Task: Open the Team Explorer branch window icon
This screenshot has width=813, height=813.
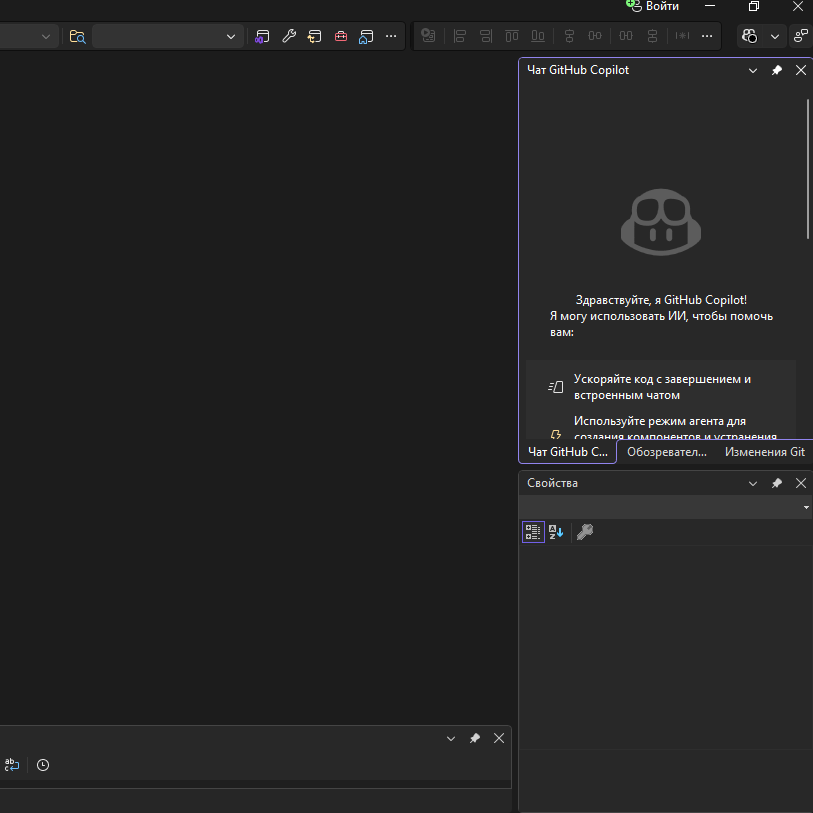Action: 314,36
